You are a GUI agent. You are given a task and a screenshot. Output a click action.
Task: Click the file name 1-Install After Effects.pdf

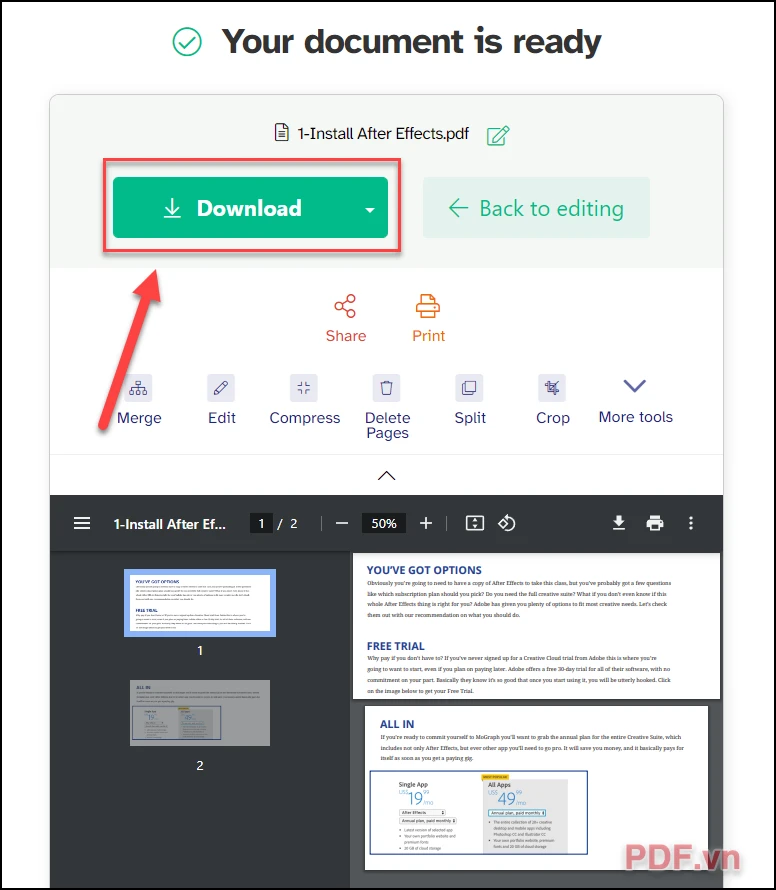coord(383,134)
